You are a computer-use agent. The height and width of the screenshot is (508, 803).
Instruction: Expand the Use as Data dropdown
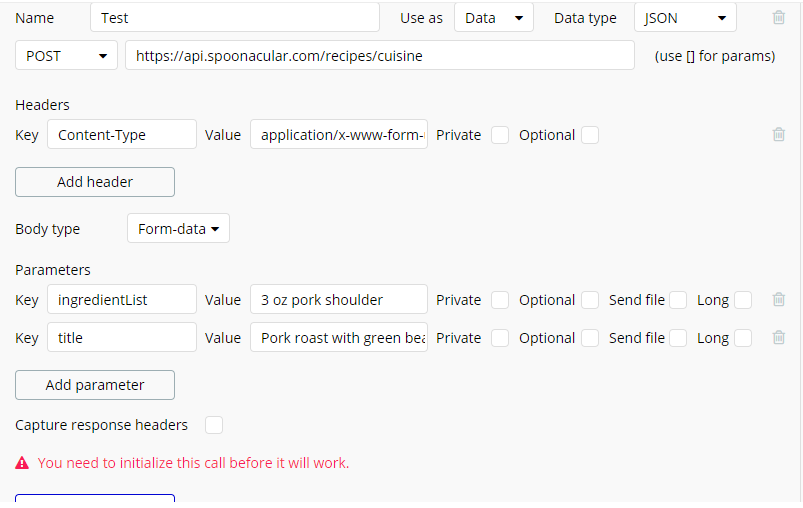[494, 18]
